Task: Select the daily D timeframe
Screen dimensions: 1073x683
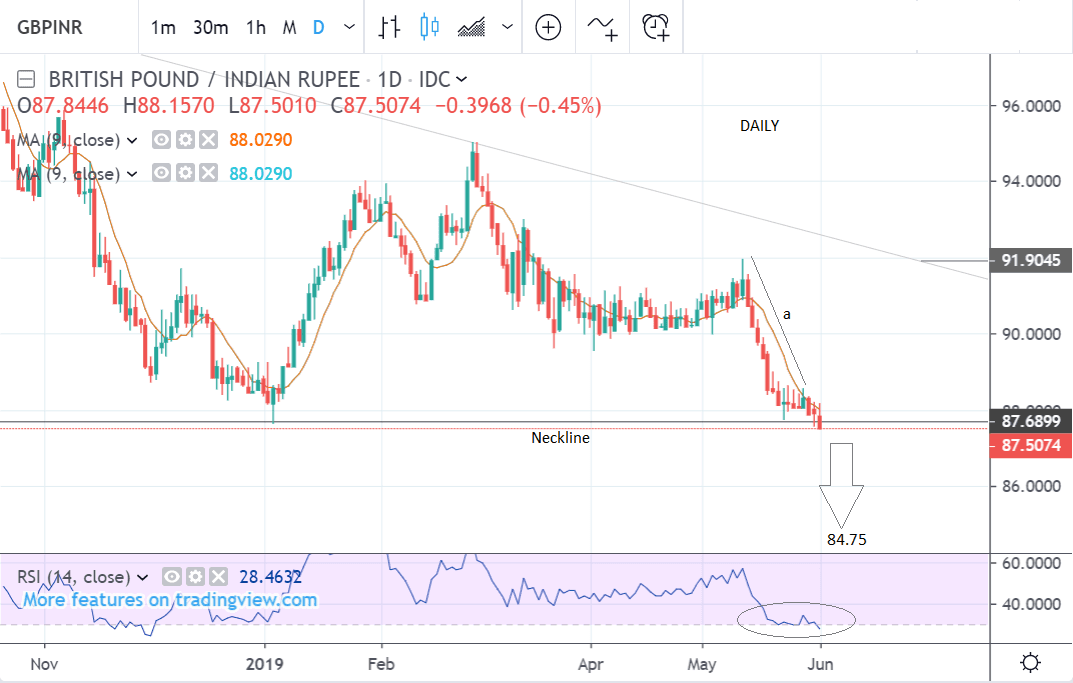Action: (x=318, y=27)
